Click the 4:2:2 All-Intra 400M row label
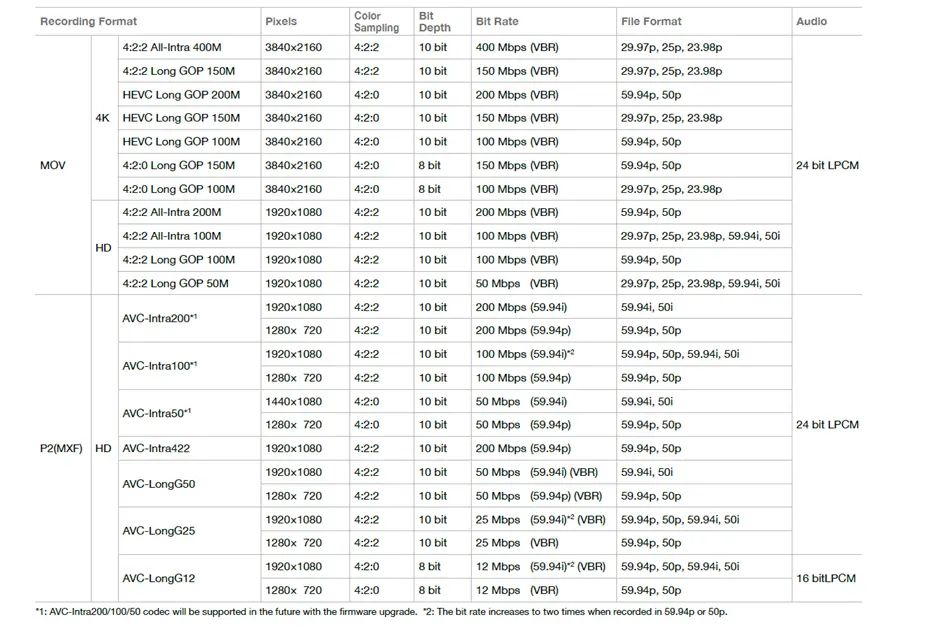The image size is (928, 631). [x=178, y=47]
